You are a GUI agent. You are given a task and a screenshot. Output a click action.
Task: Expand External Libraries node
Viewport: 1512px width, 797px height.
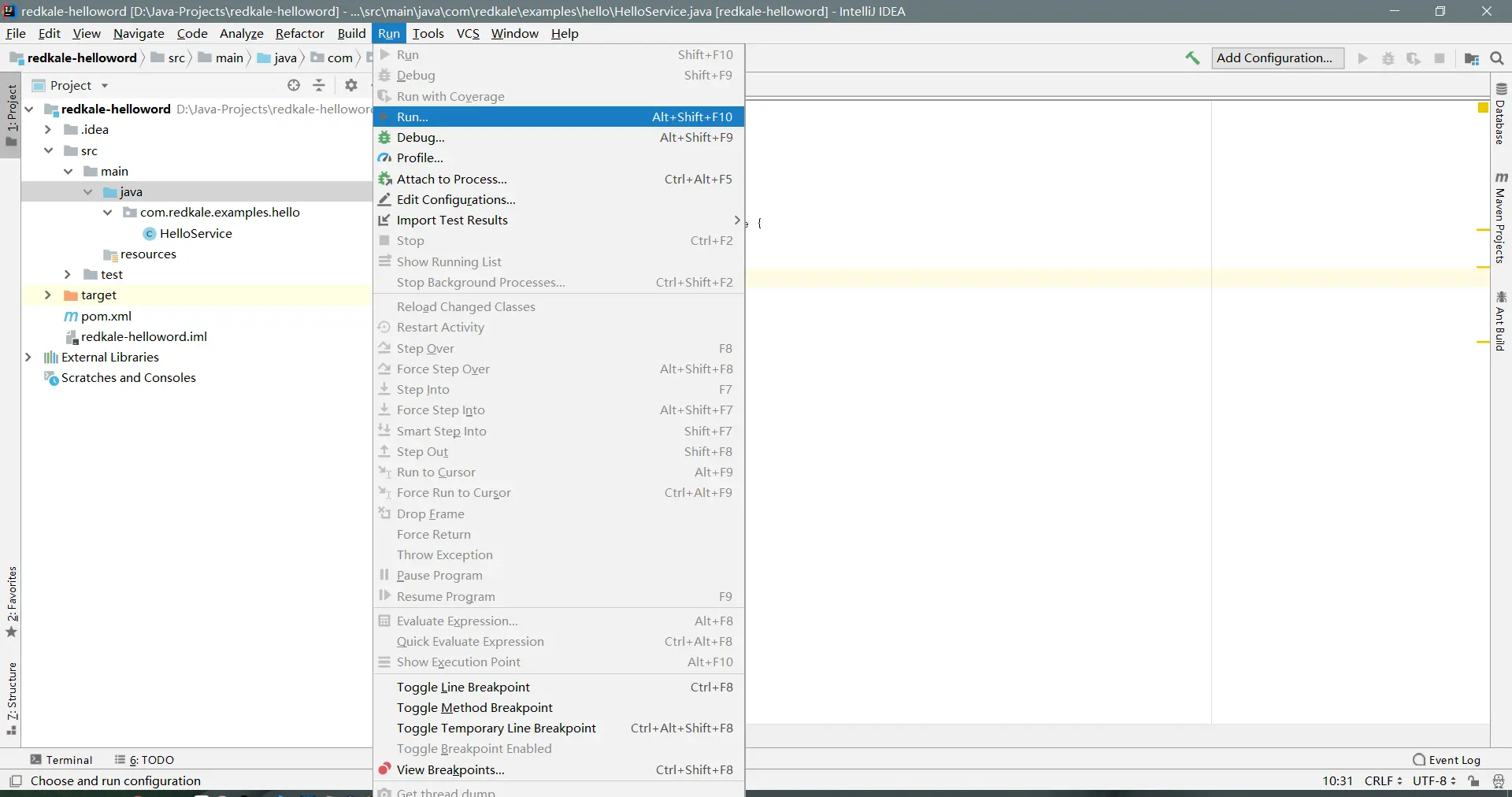click(28, 357)
